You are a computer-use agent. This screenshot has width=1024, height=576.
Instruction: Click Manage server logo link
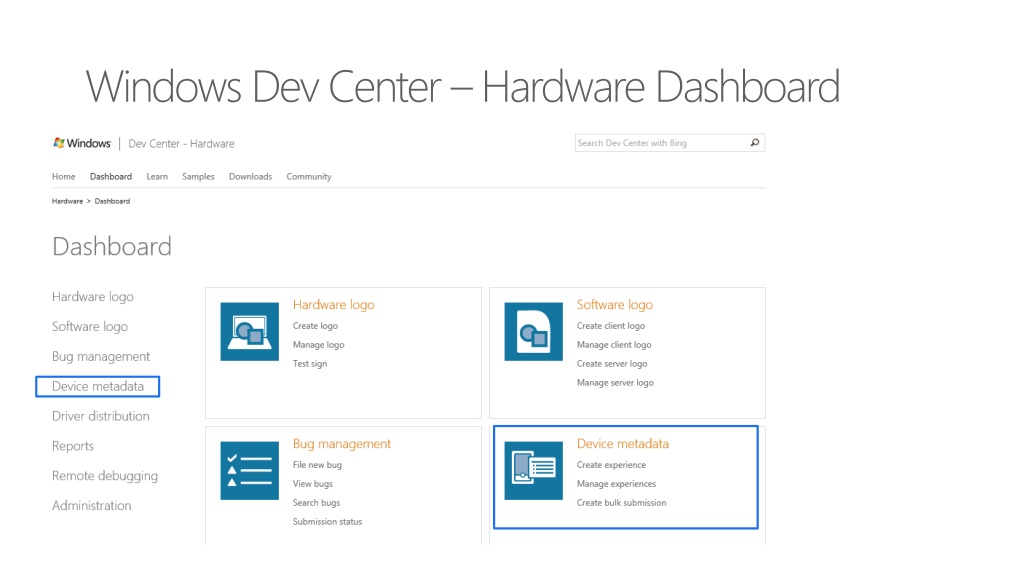[615, 382]
